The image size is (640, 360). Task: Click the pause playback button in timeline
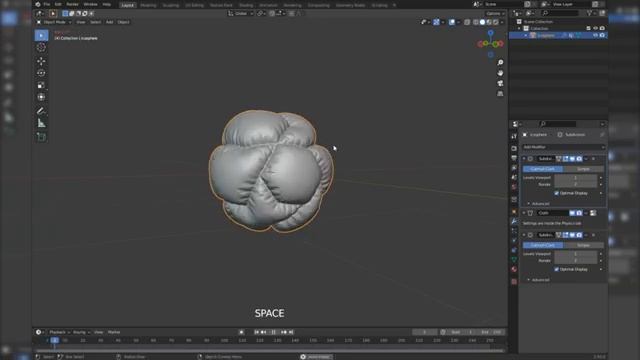point(273,332)
